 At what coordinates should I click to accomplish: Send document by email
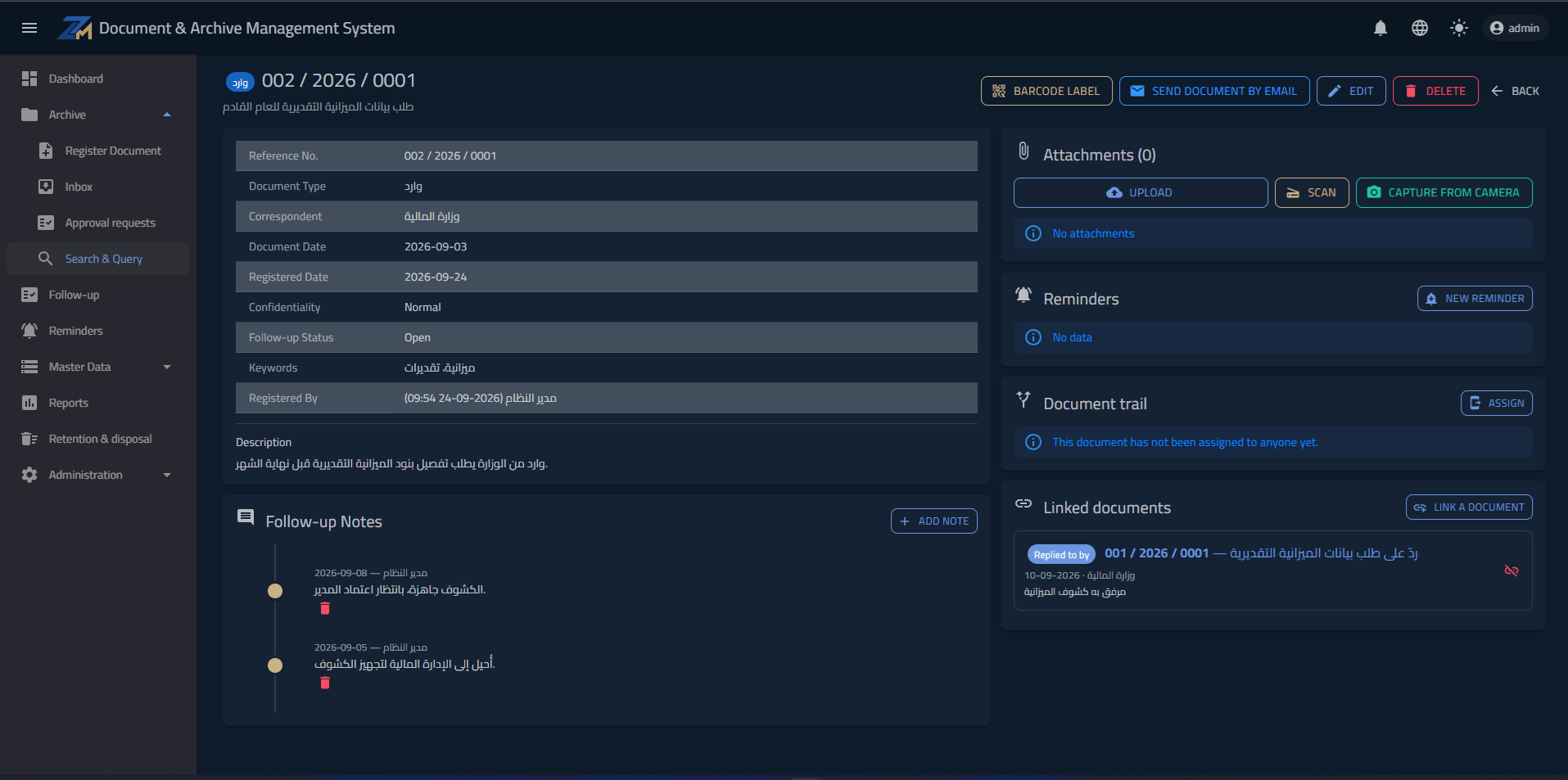(x=1214, y=91)
